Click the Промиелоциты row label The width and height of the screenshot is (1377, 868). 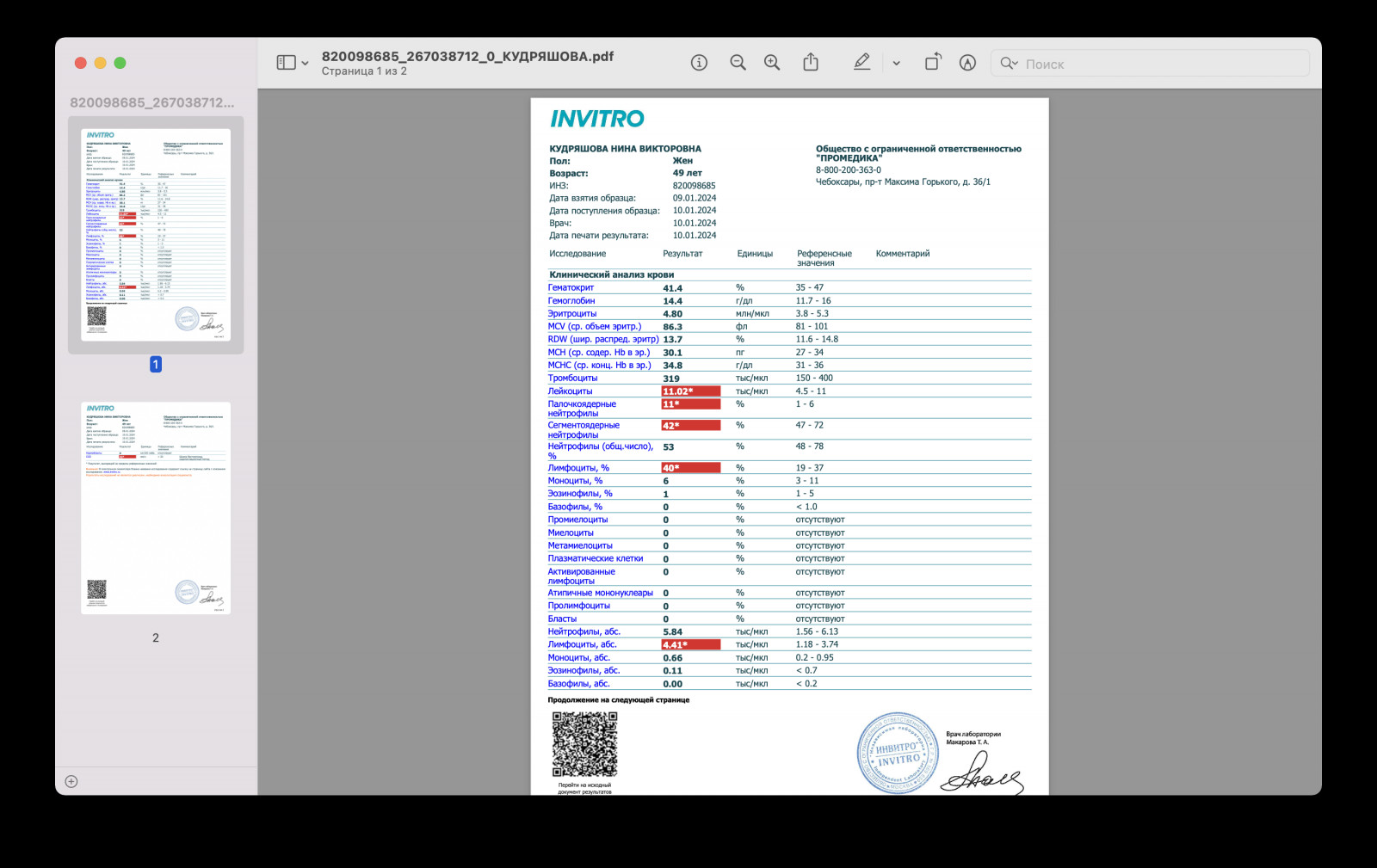pos(577,520)
